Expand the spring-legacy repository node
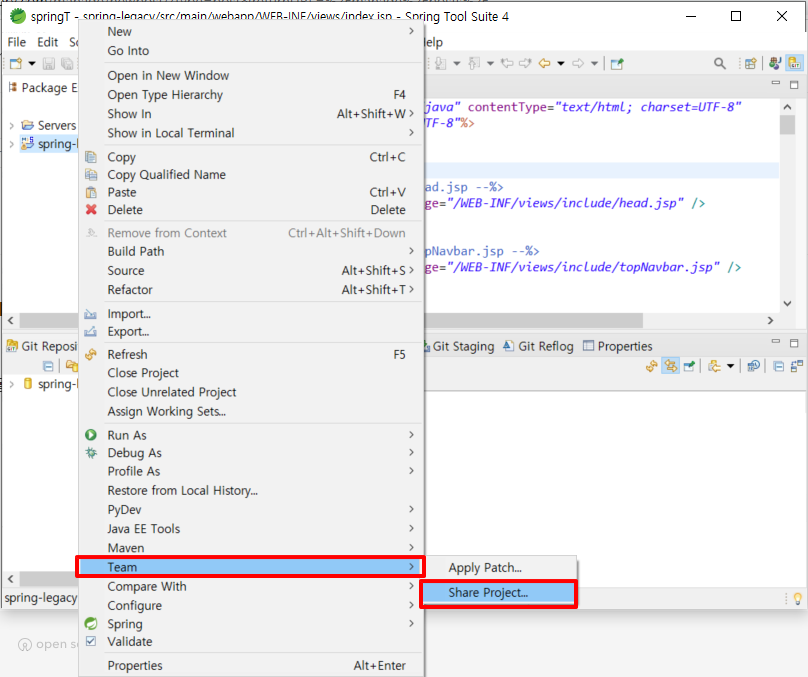 11,384
